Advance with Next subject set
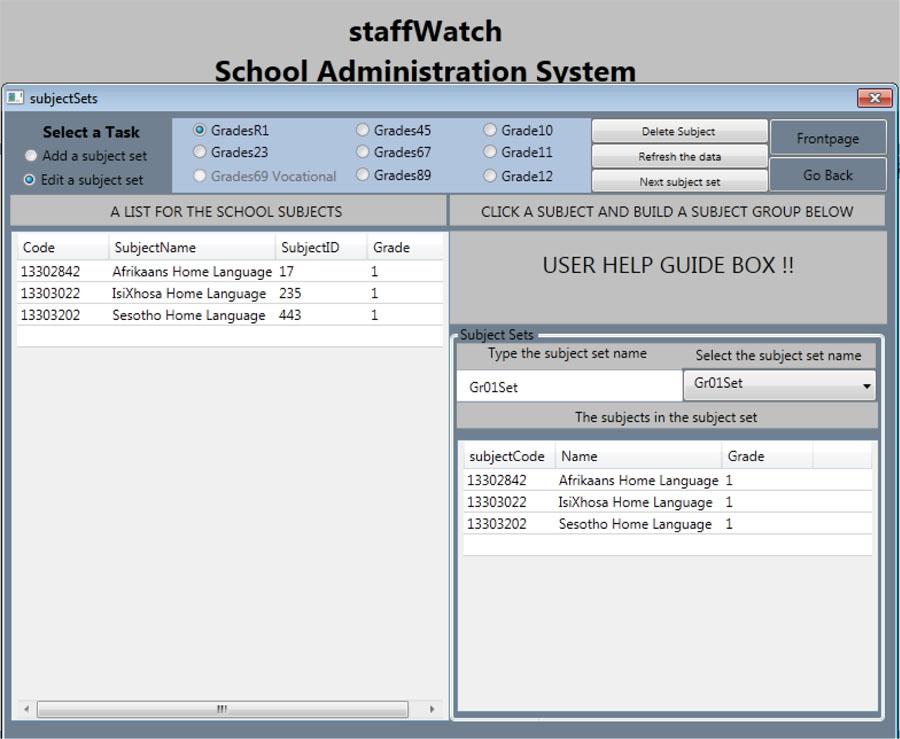The image size is (900, 739). pyautogui.click(x=680, y=181)
